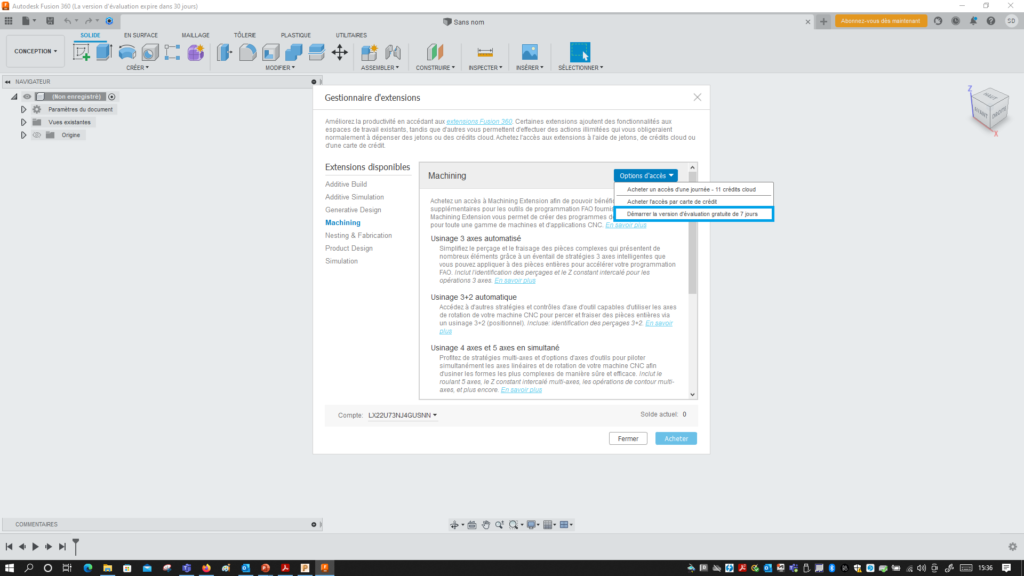
Task: Click the timeline Play button
Action: (35, 547)
